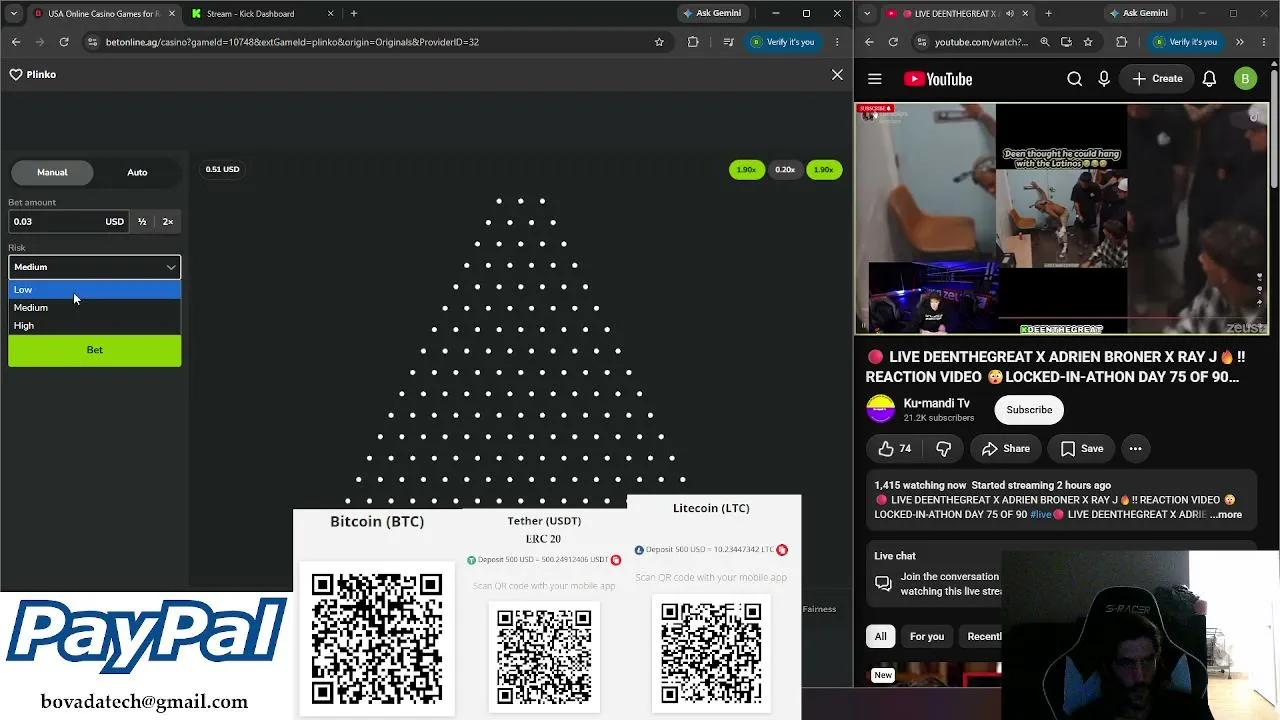Image resolution: width=1280 pixels, height=720 pixels.
Task: Select the For you filter chip
Action: point(926,636)
